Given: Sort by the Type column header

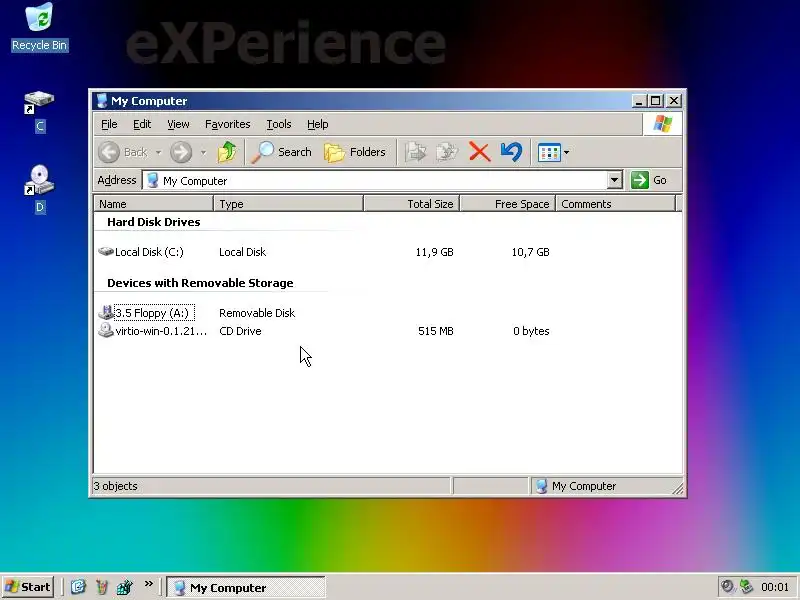Looking at the screenshot, I should tap(289, 204).
